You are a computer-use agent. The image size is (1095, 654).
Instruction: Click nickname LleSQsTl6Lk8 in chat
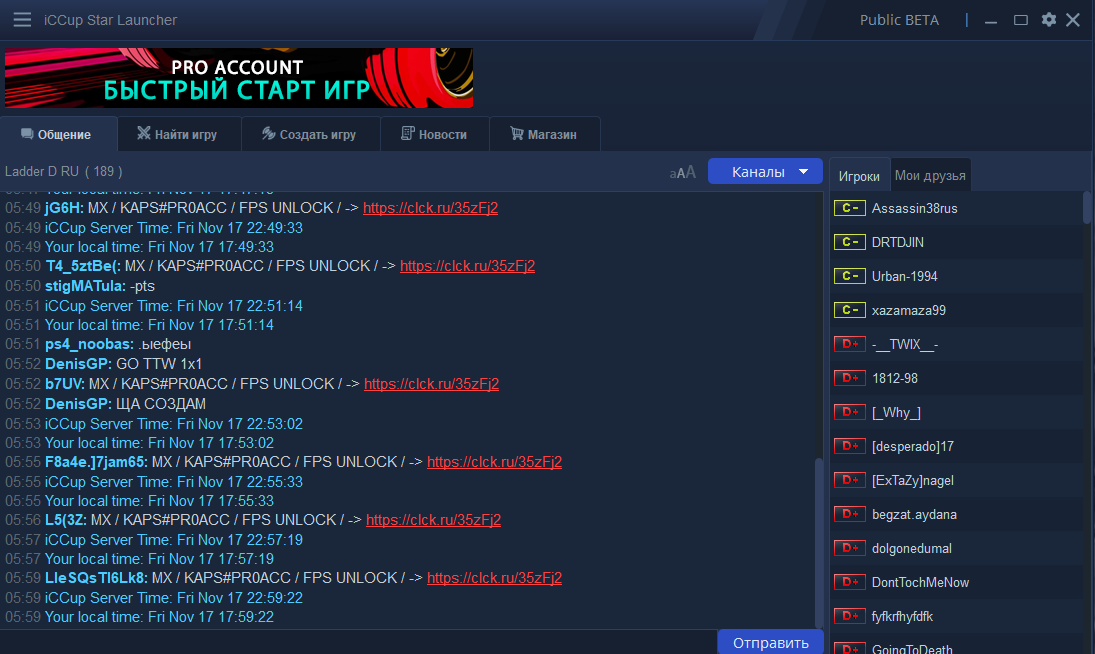(96, 578)
